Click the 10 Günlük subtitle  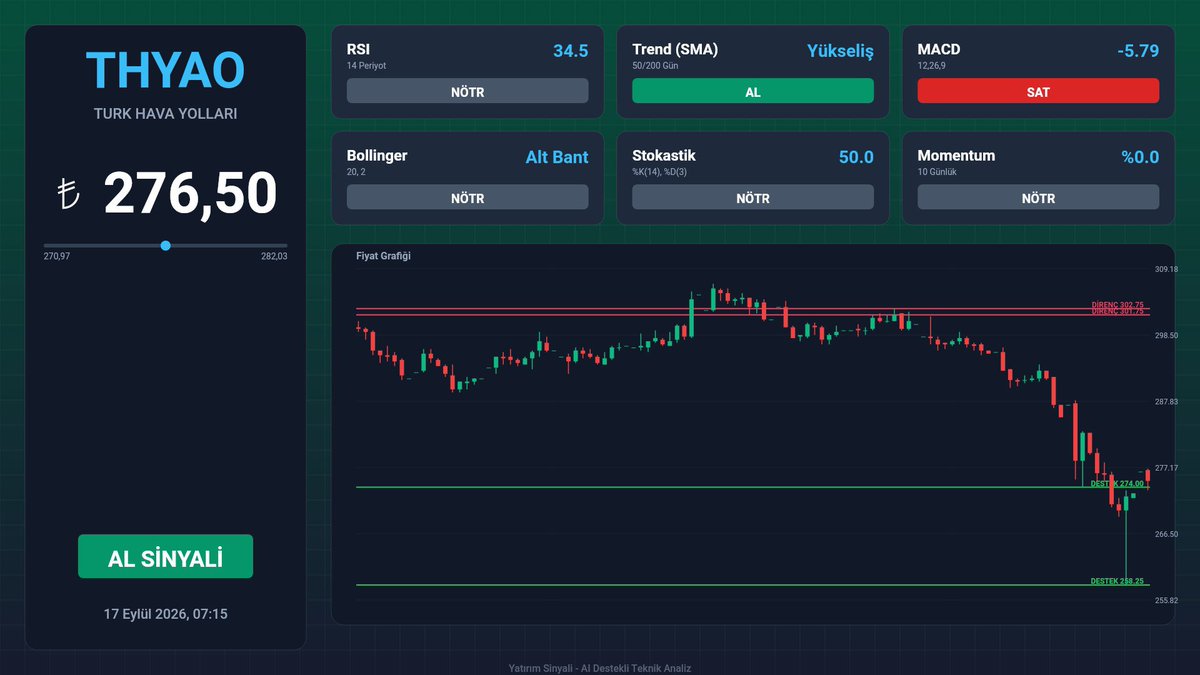[937, 172]
